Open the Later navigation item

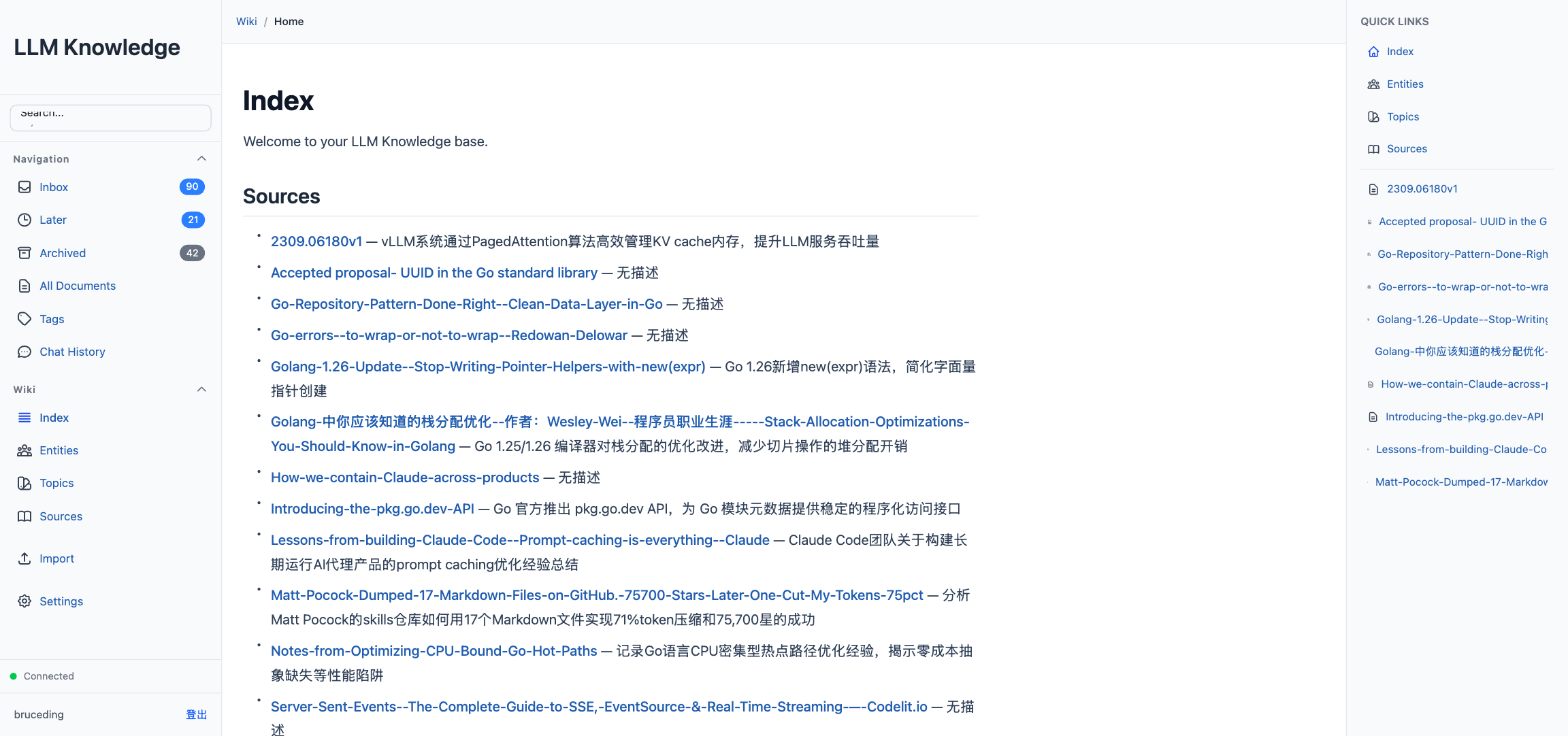pyautogui.click(x=110, y=220)
